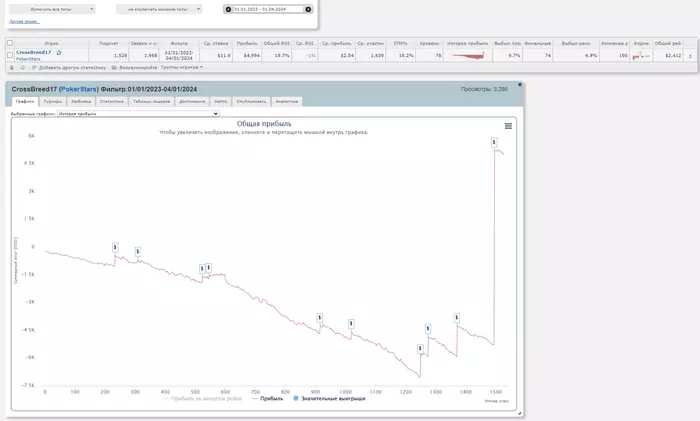Tick the select-all checkbox in table header

click(x=10, y=43)
